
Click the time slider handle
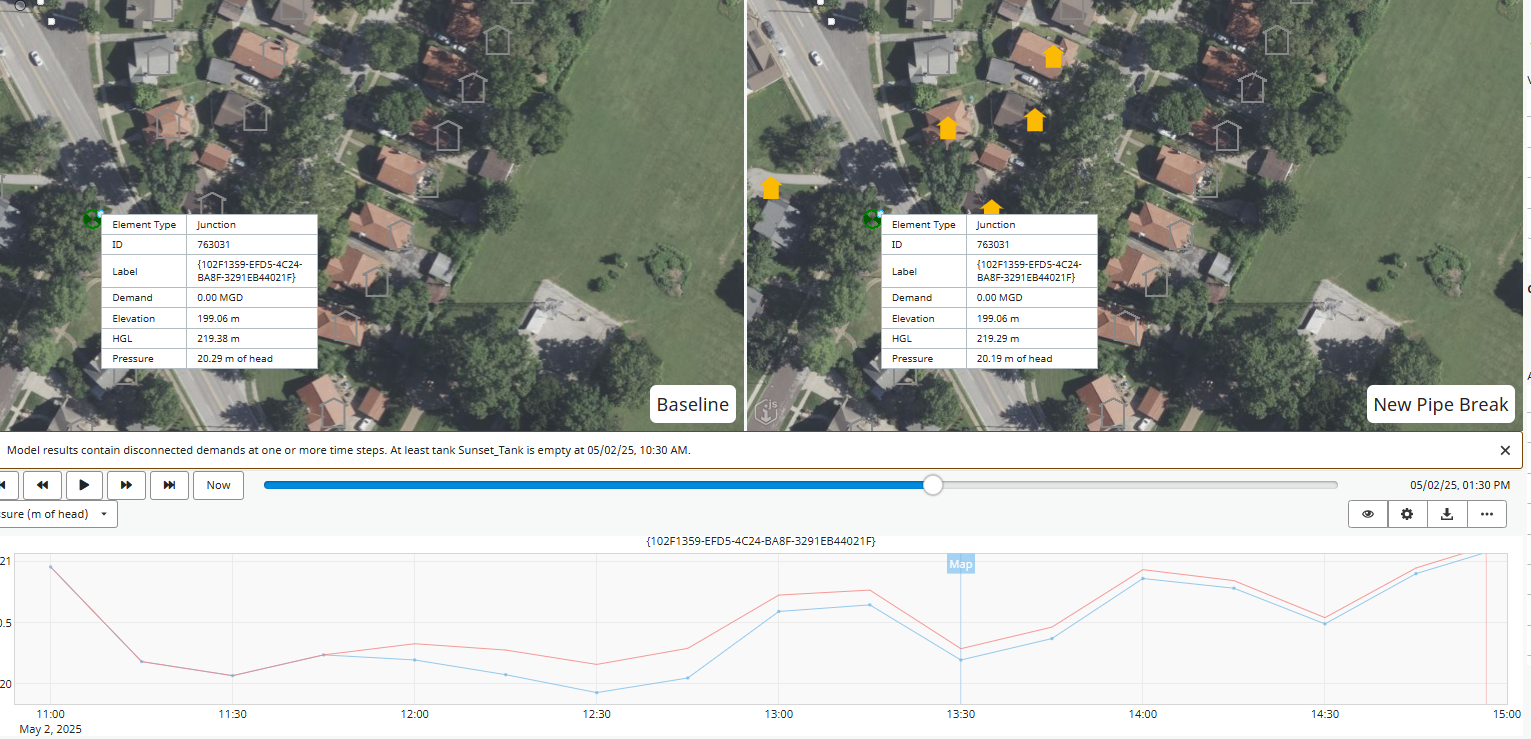[x=932, y=485]
